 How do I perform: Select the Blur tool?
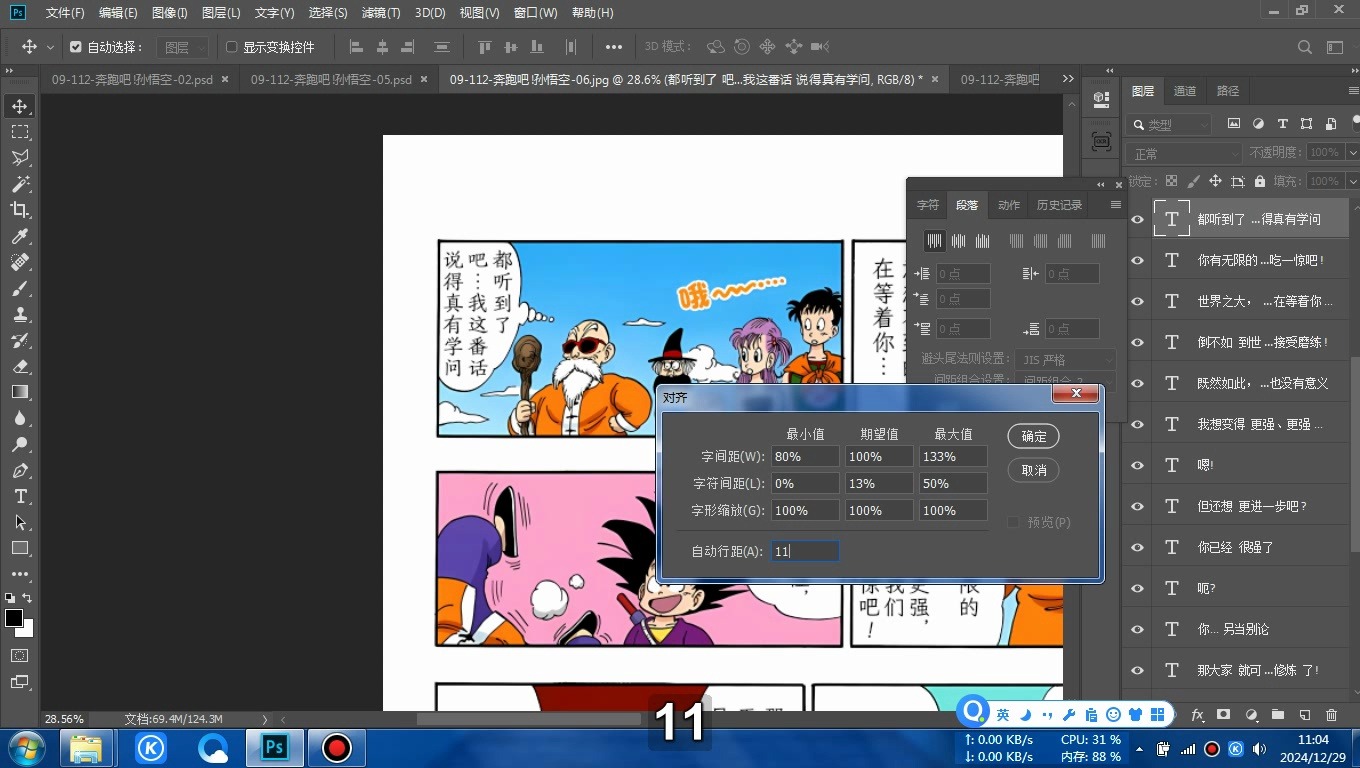20,418
